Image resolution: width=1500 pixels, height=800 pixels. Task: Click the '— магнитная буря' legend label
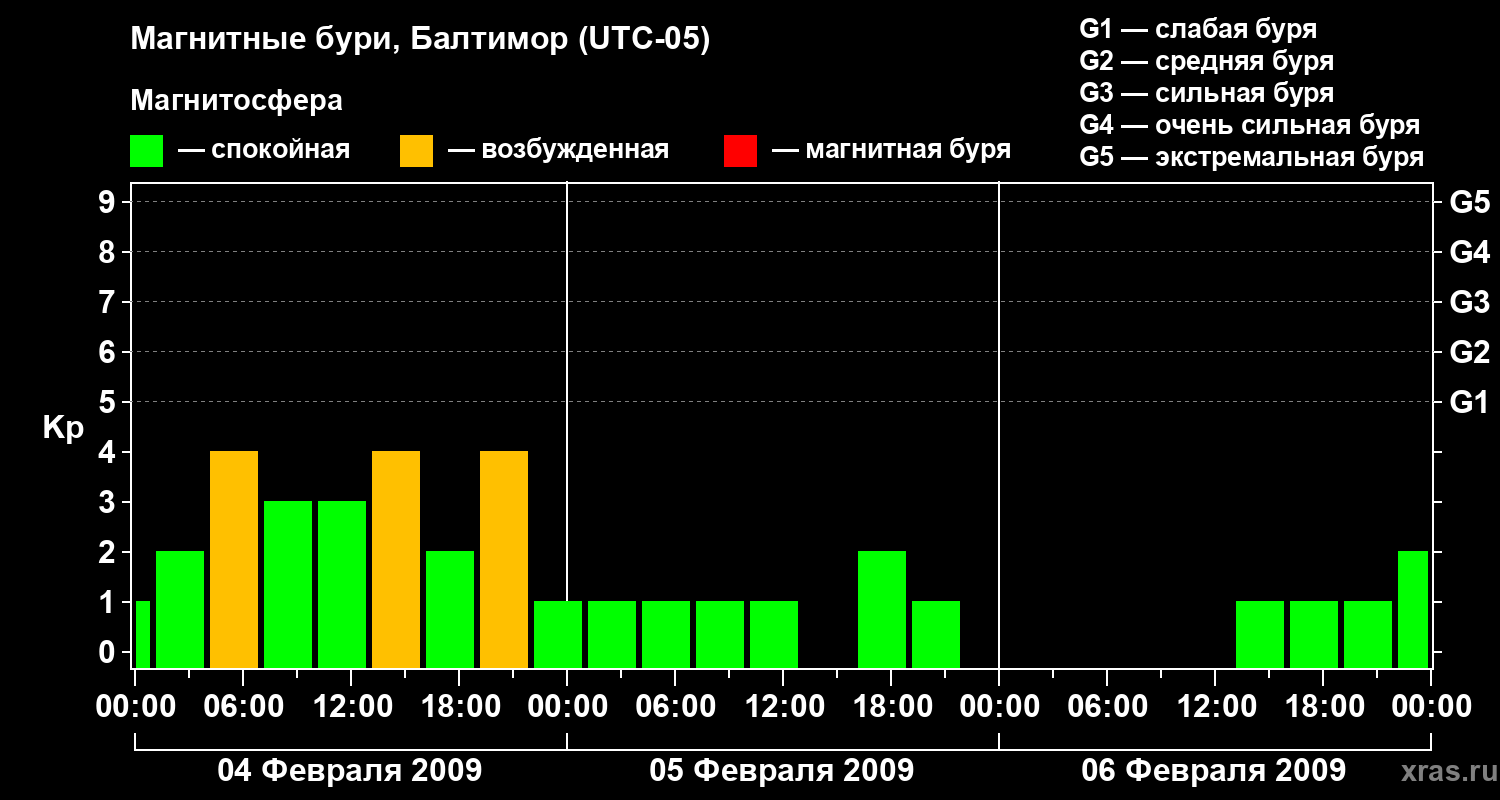(x=891, y=150)
